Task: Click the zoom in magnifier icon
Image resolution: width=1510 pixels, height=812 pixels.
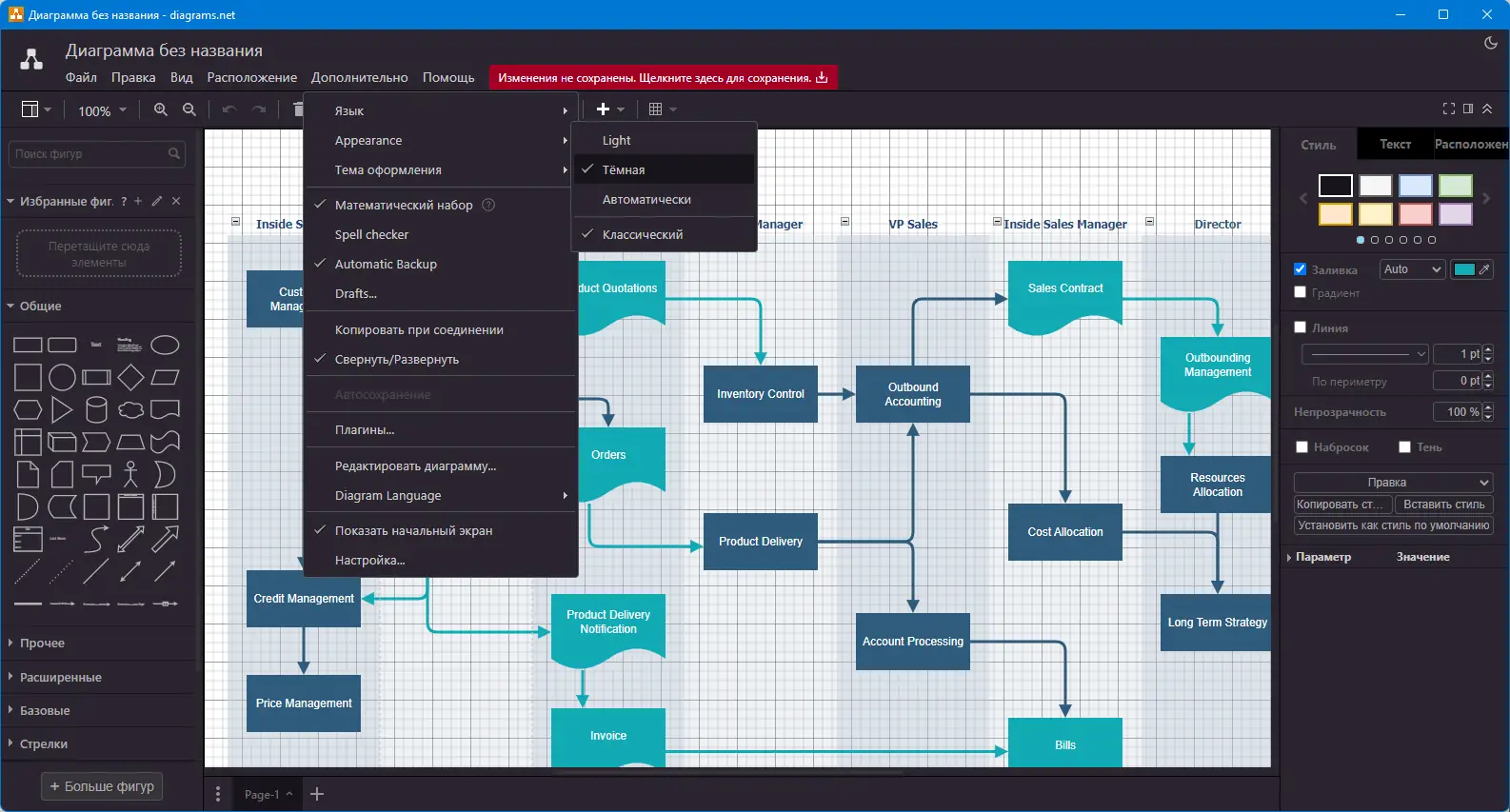Action: (161, 109)
